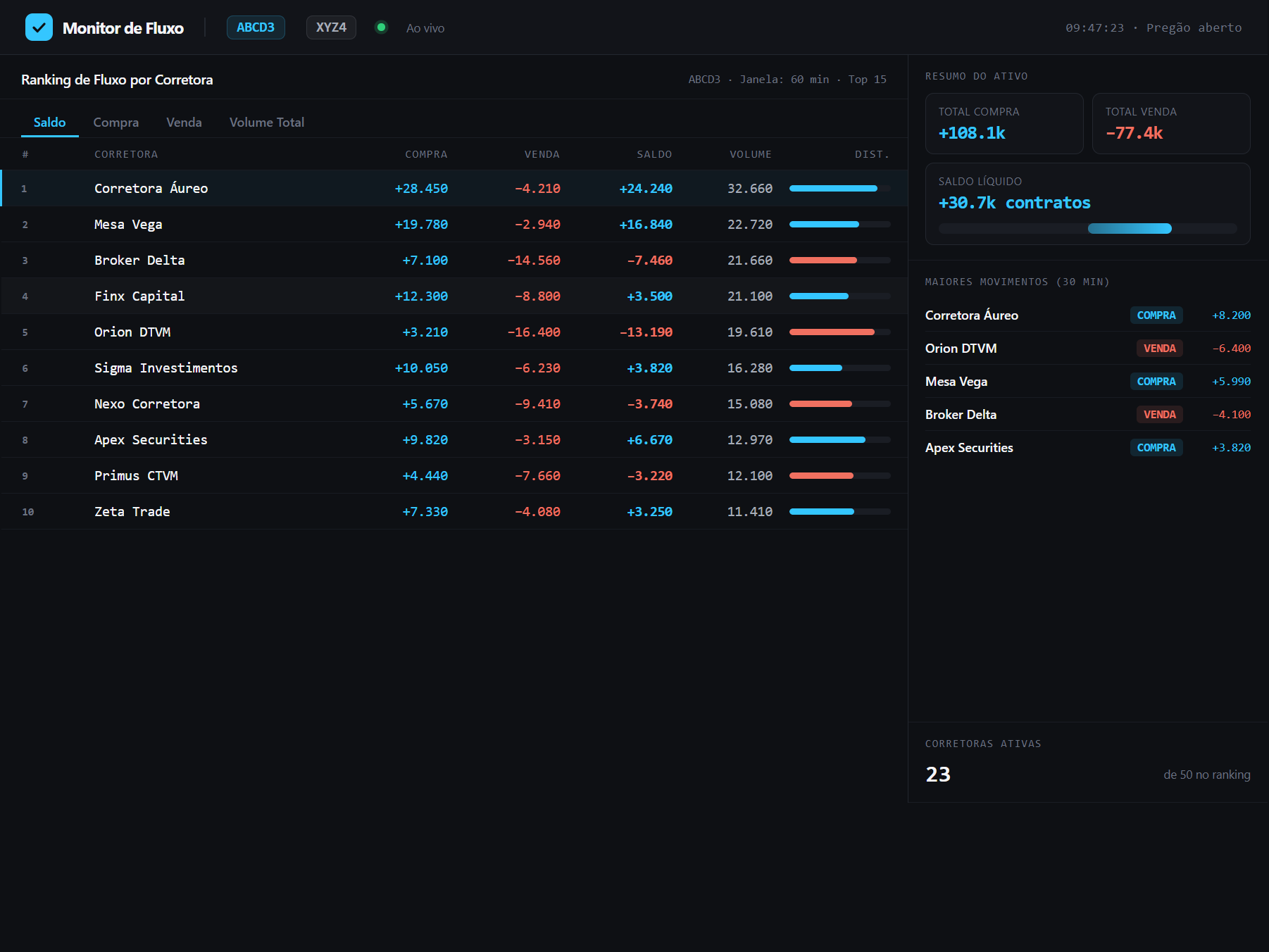
Task: Click the Monitor de Fluxo checkmark logo
Action: point(39,27)
